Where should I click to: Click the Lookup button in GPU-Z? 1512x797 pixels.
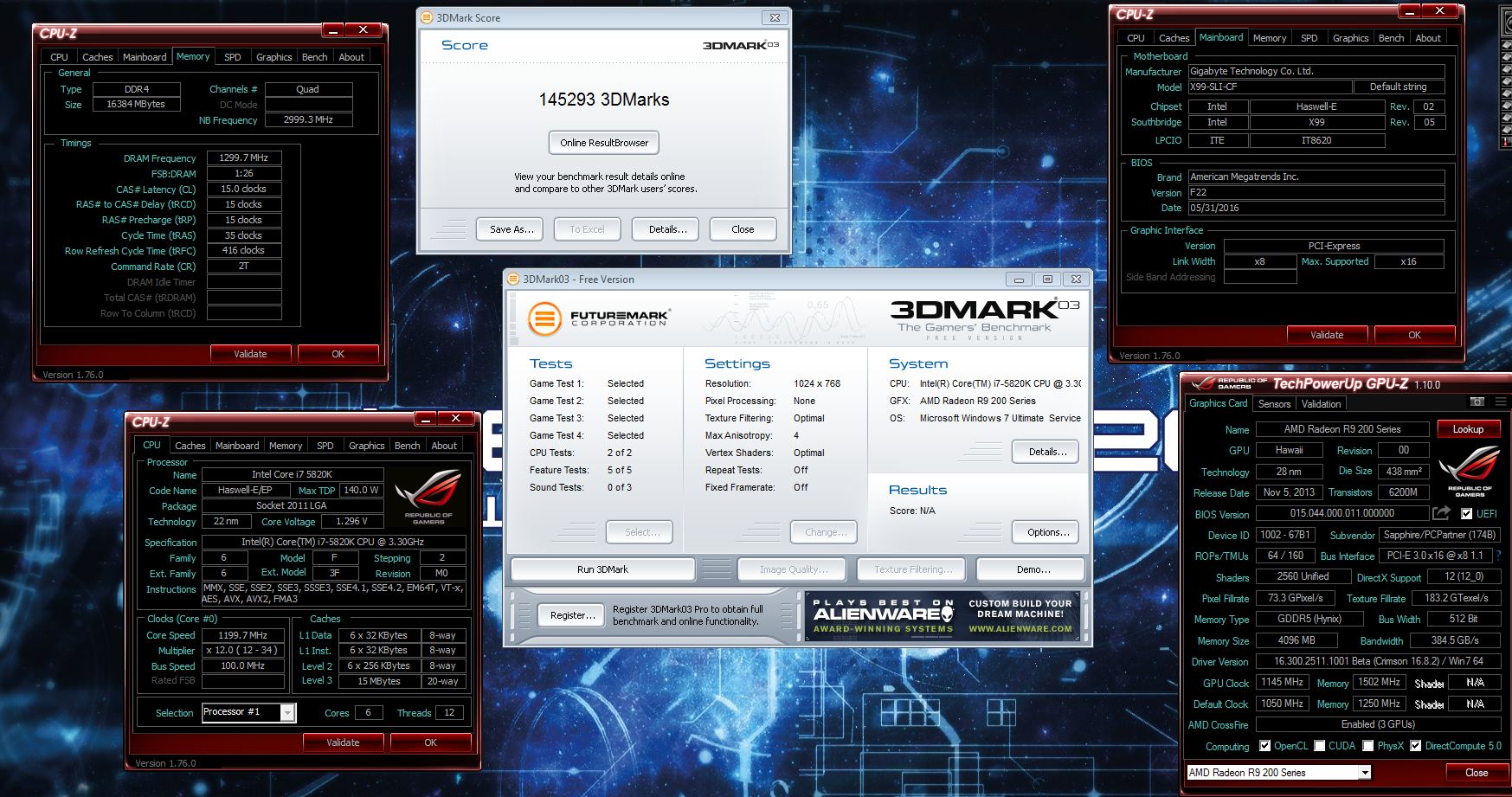(1468, 429)
